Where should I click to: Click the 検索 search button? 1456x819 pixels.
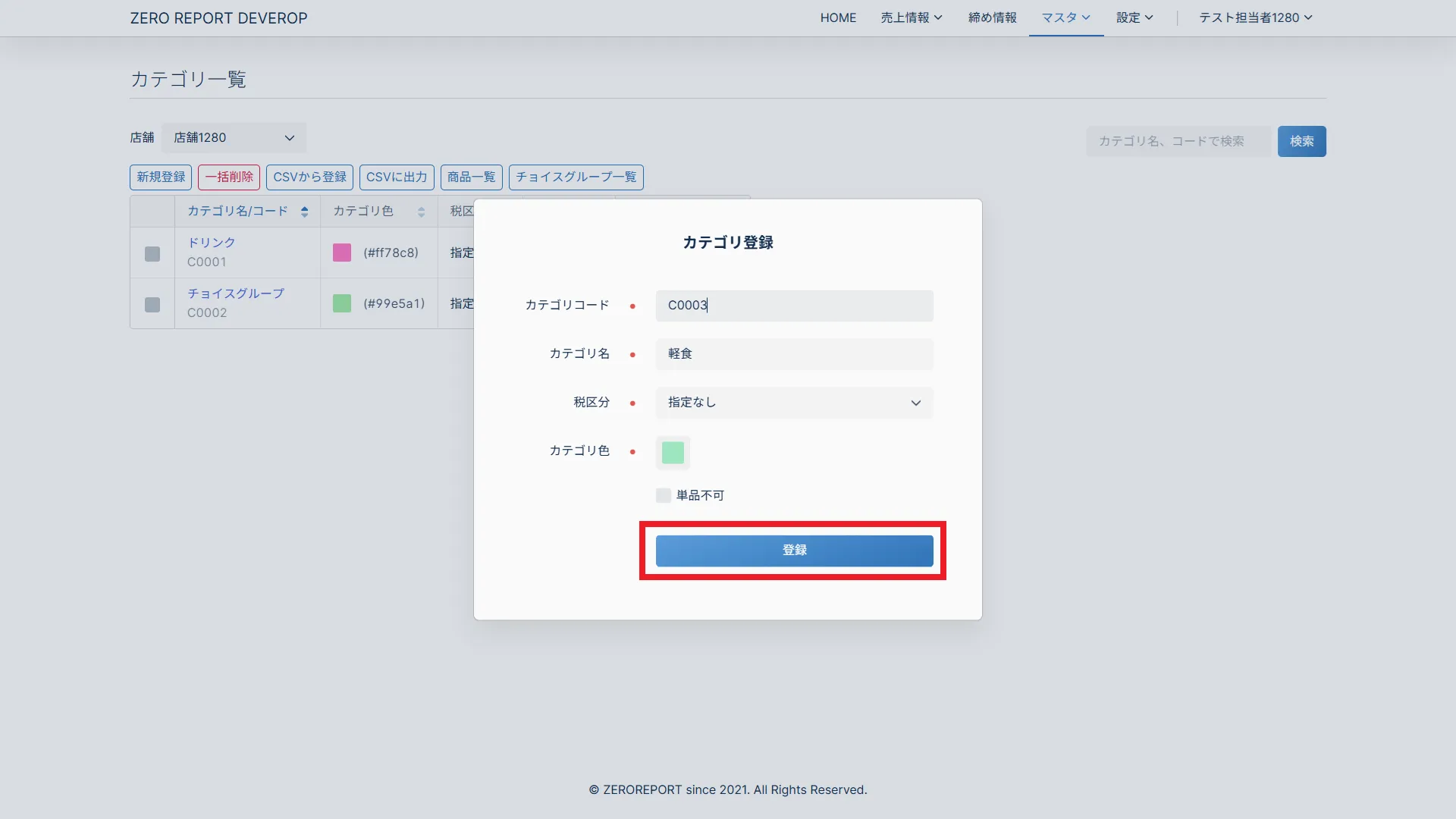click(x=1301, y=141)
